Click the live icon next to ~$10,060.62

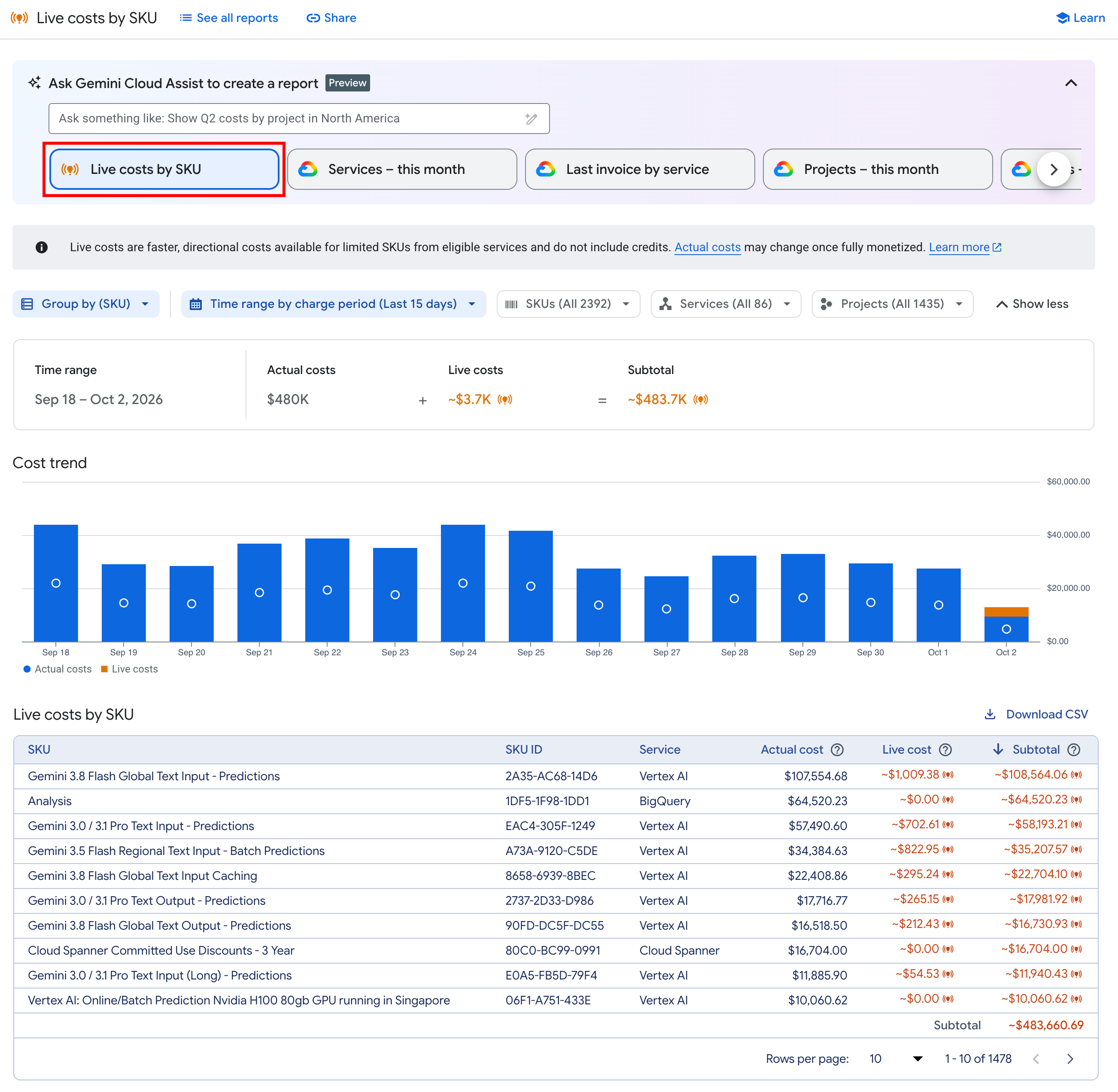1076,999
